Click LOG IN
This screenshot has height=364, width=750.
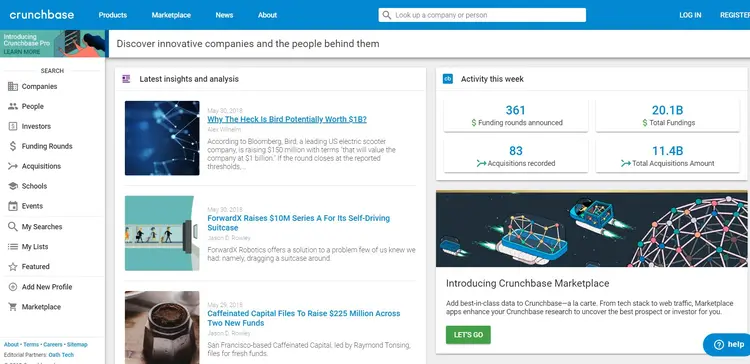point(690,15)
